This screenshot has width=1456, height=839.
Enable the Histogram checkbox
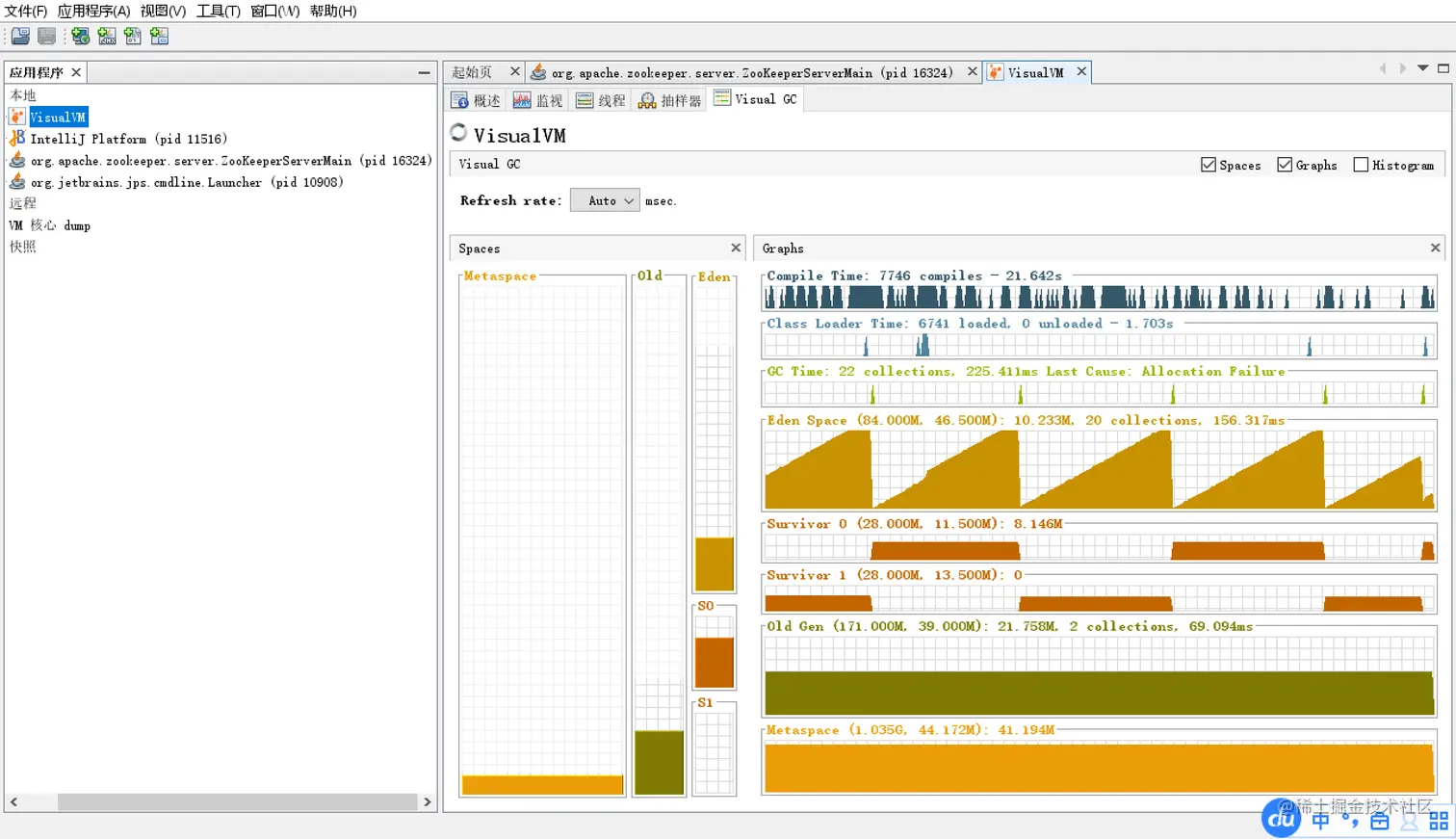pyautogui.click(x=1361, y=165)
